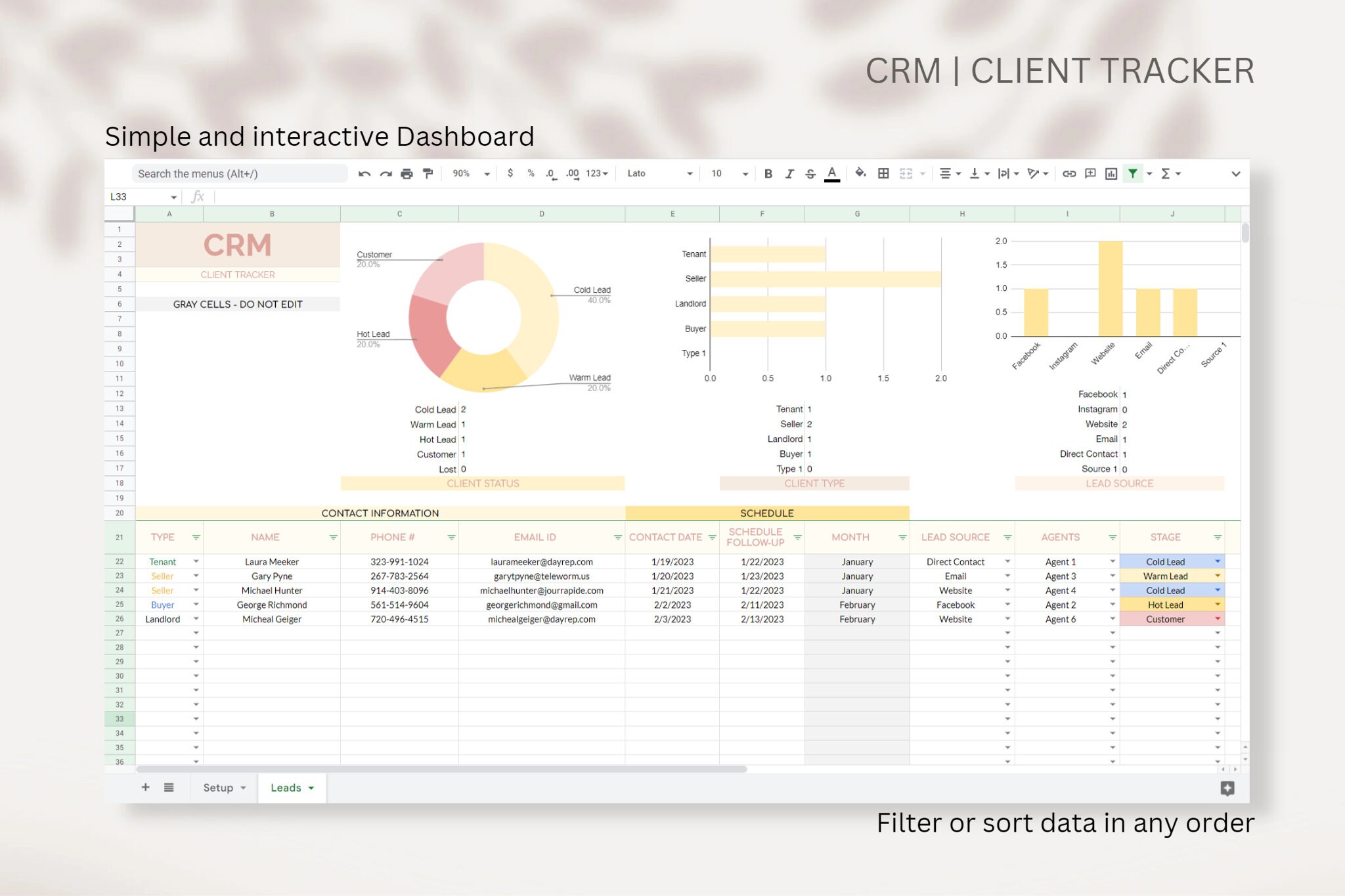Apply strikethrough formatting
Image resolution: width=1345 pixels, height=896 pixels.
(x=810, y=173)
